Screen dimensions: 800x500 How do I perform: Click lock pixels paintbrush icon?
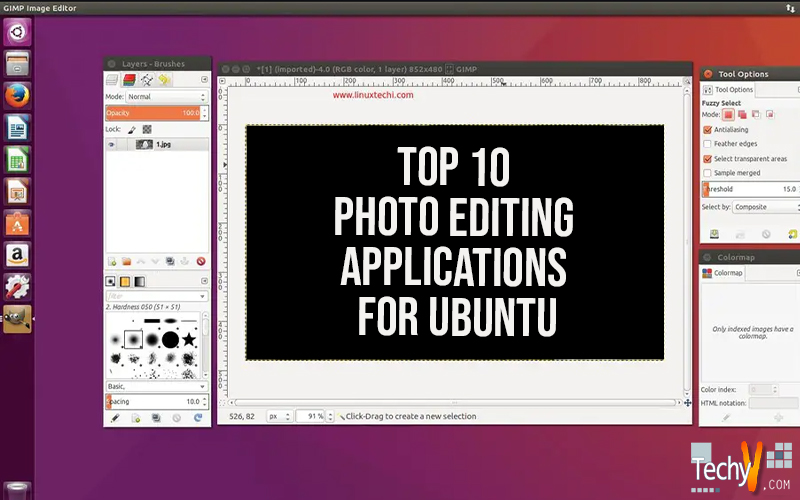click(x=132, y=129)
